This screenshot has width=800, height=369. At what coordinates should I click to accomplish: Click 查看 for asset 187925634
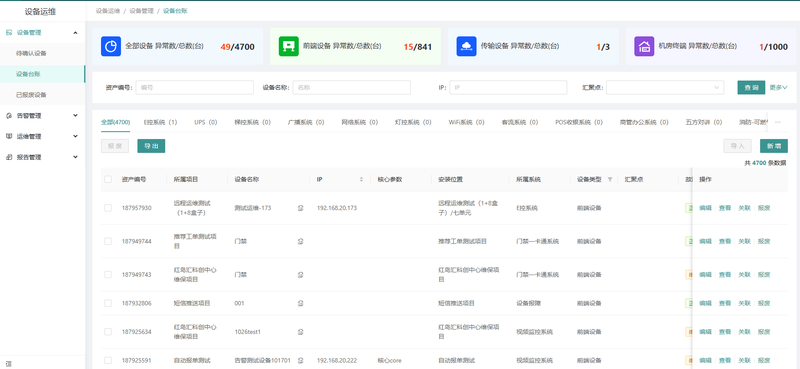tap(724, 332)
